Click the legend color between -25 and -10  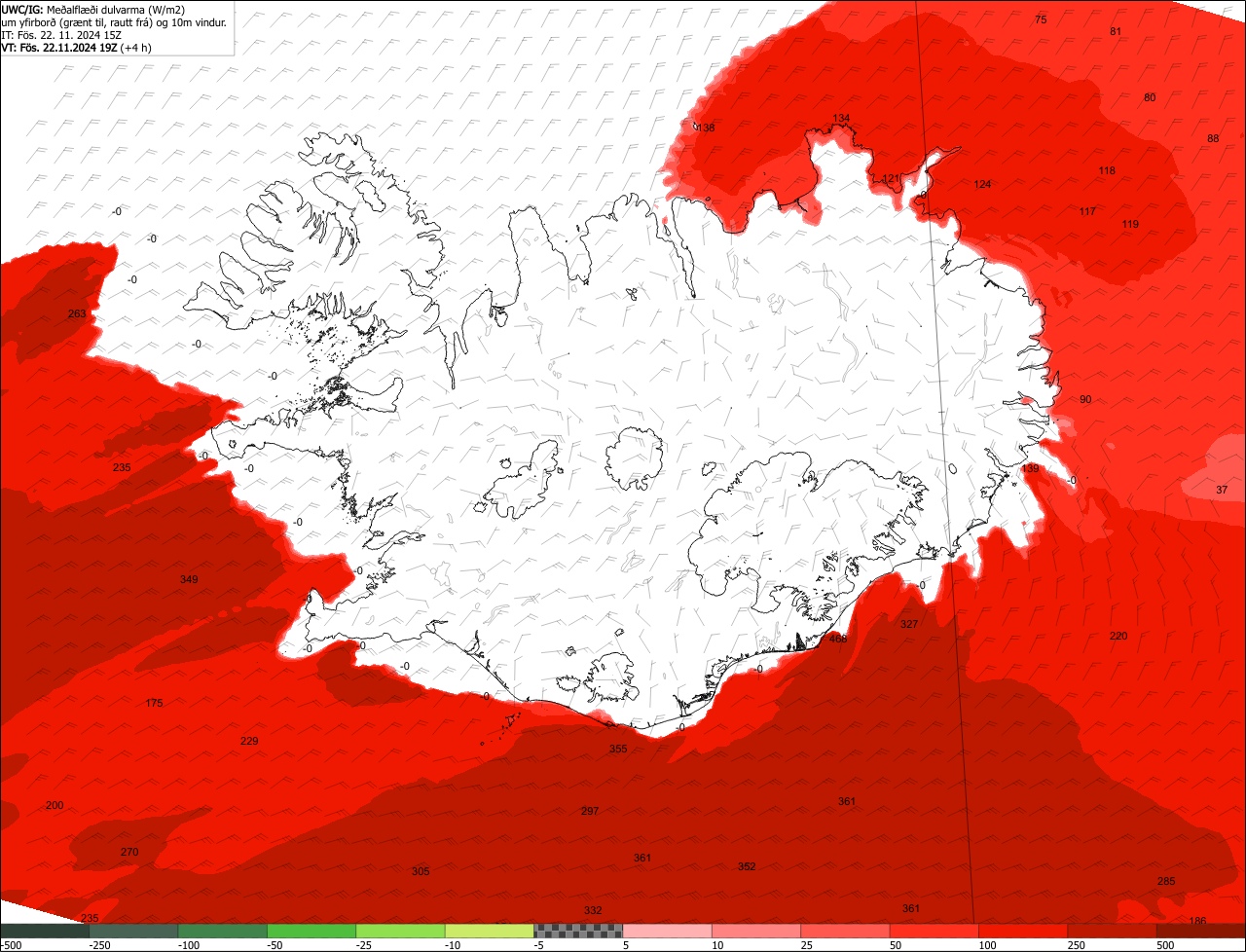[400, 931]
